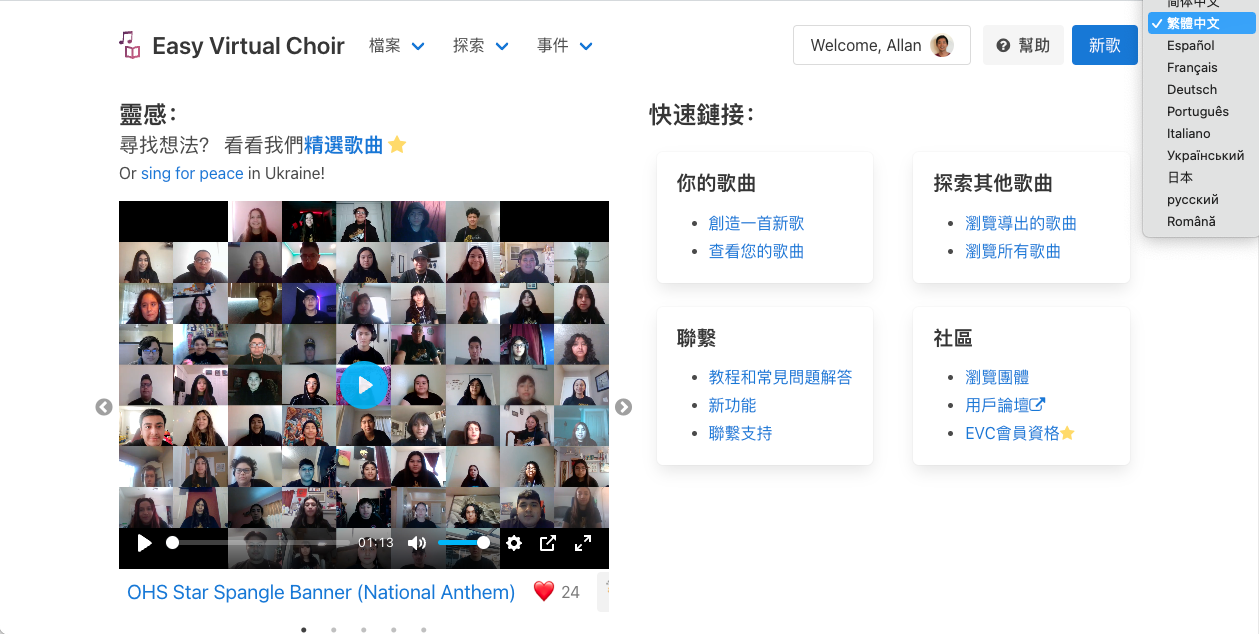Select the last carousel dot indicator
This screenshot has width=1259, height=634.
pos(424,630)
